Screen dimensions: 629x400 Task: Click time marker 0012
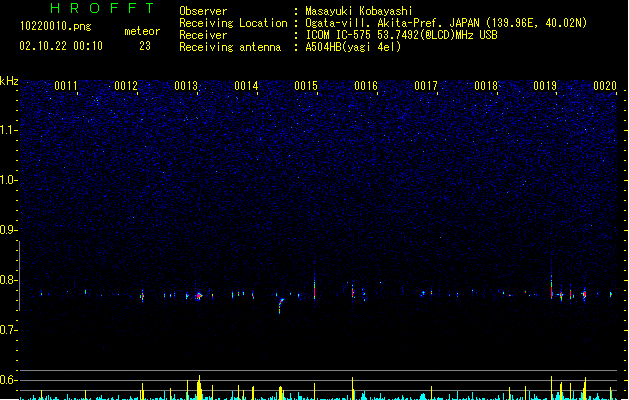126,86
